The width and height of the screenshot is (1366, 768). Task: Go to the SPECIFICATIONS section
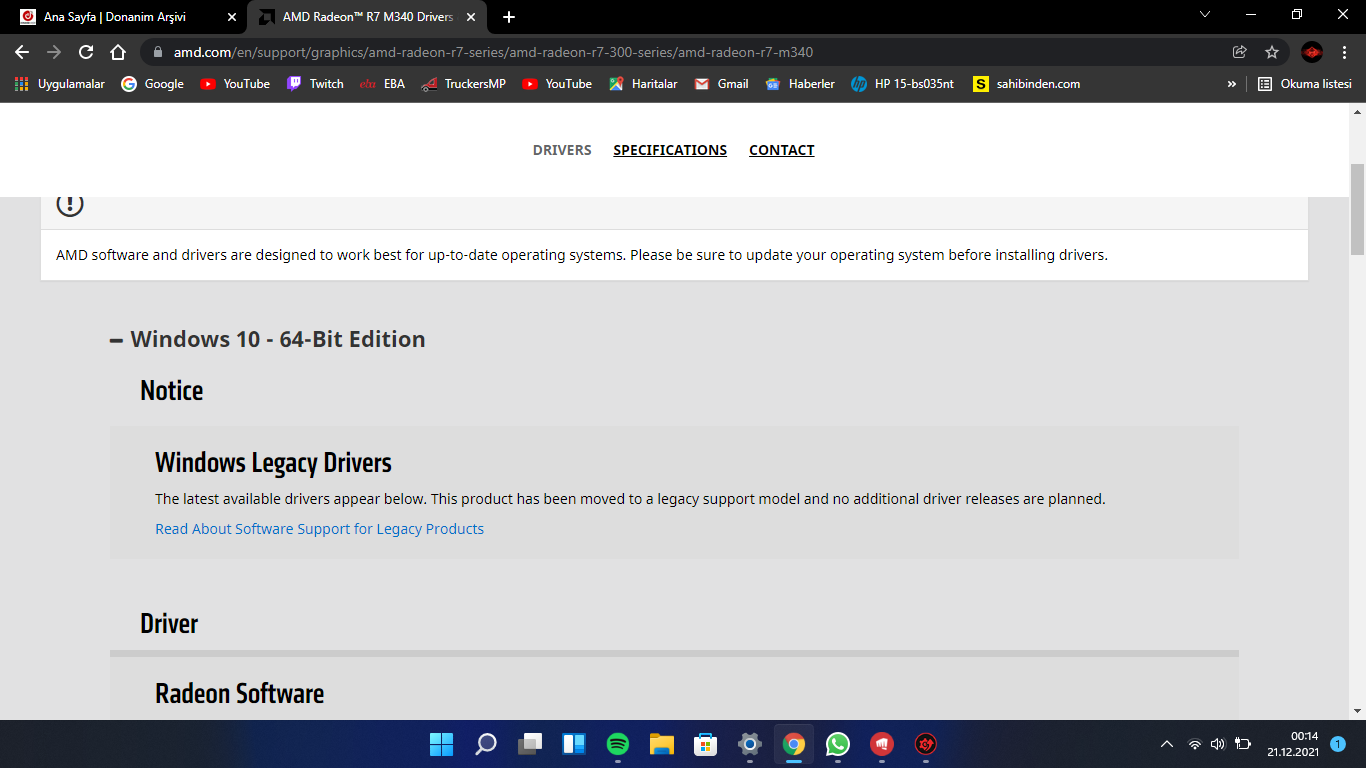[x=670, y=150]
